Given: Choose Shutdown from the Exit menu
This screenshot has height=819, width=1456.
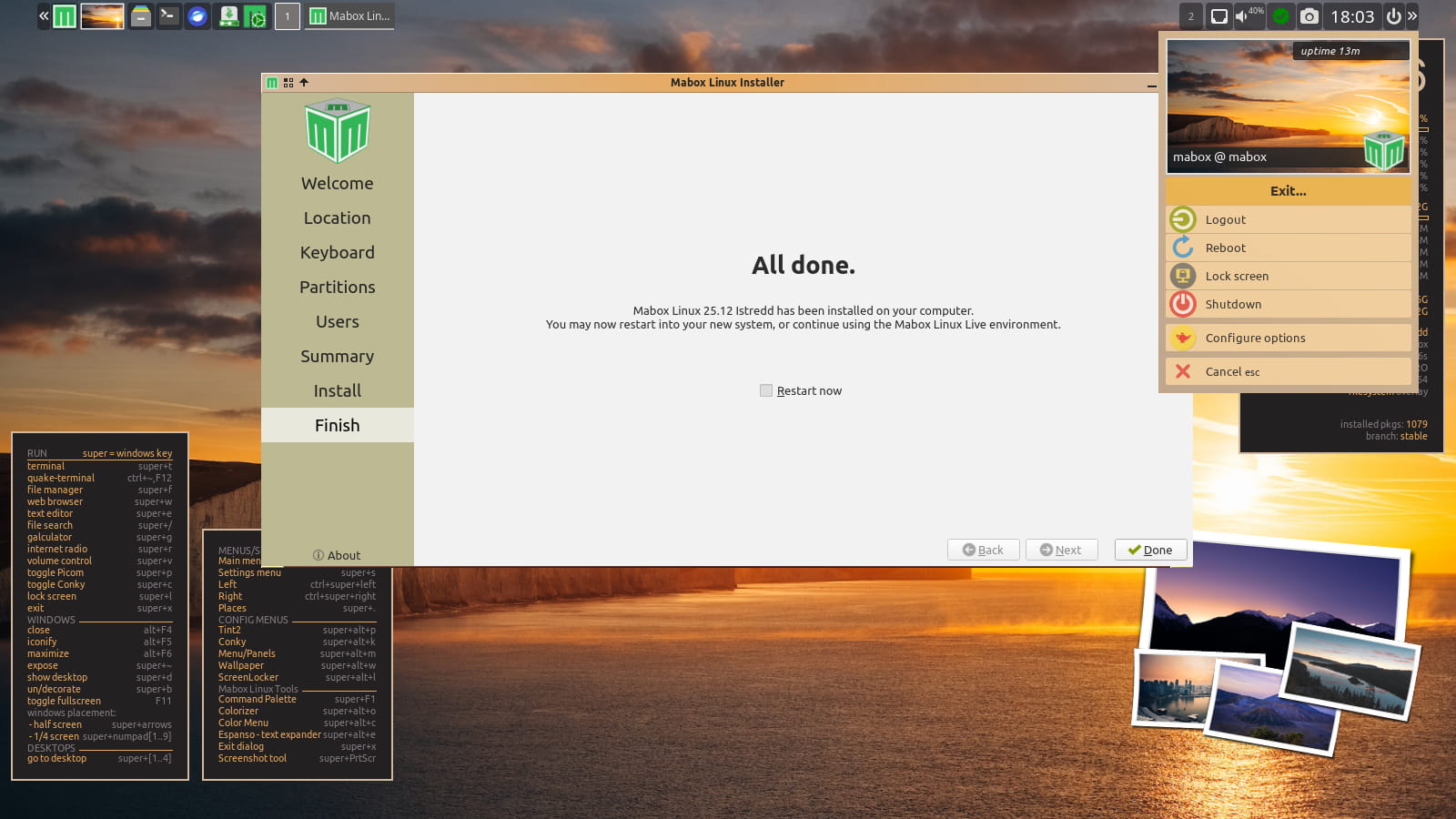Looking at the screenshot, I should [1232, 304].
